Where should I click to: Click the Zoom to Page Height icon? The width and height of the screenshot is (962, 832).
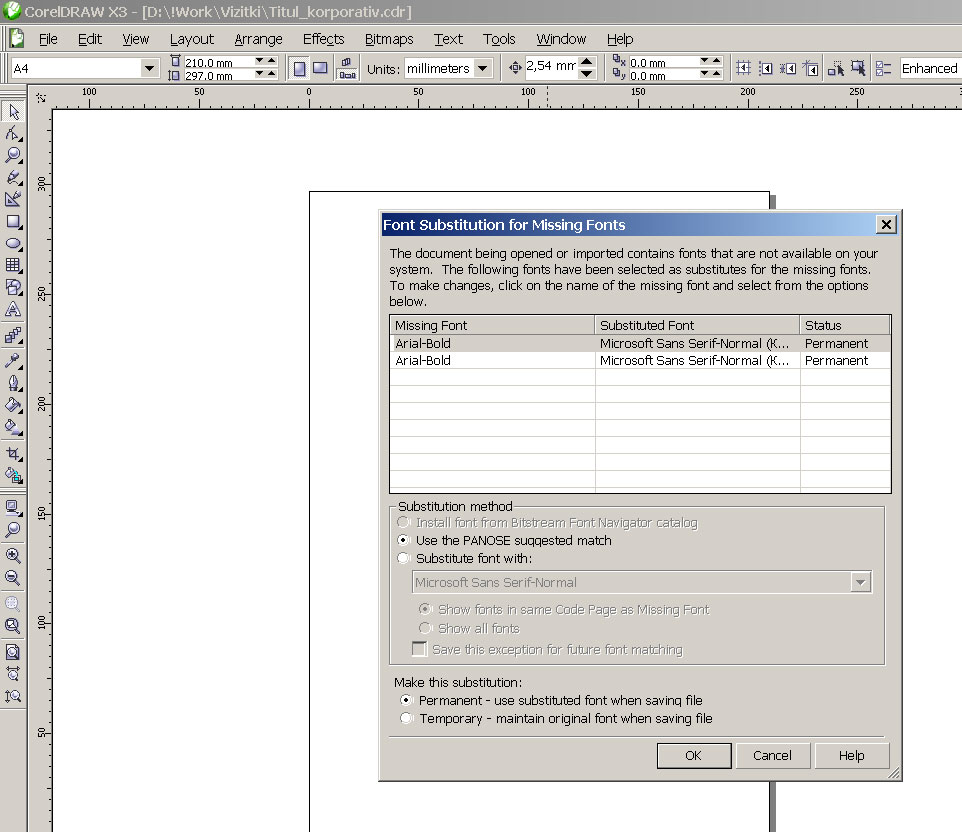click(13, 696)
